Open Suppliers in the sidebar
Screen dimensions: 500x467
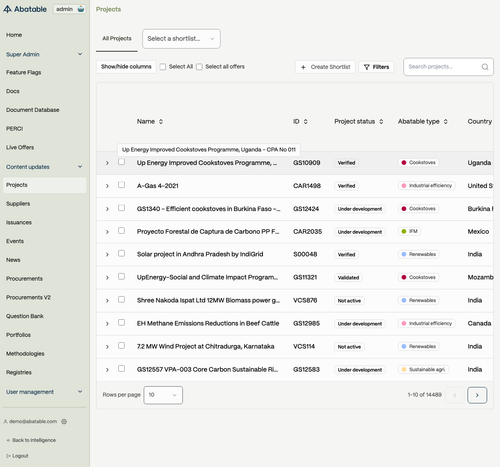tap(18, 204)
